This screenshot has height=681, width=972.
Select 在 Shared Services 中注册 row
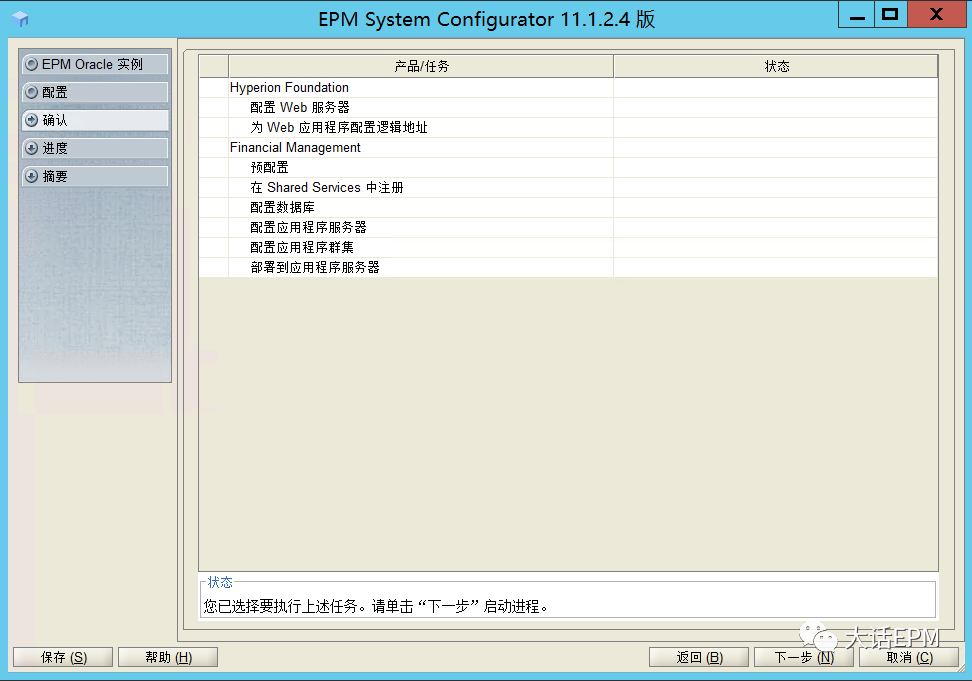[568, 187]
